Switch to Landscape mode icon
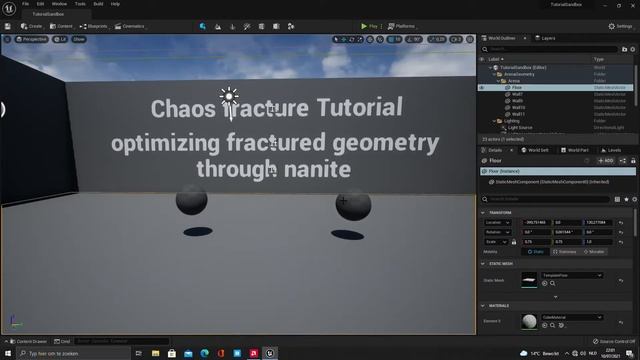 pos(218,27)
